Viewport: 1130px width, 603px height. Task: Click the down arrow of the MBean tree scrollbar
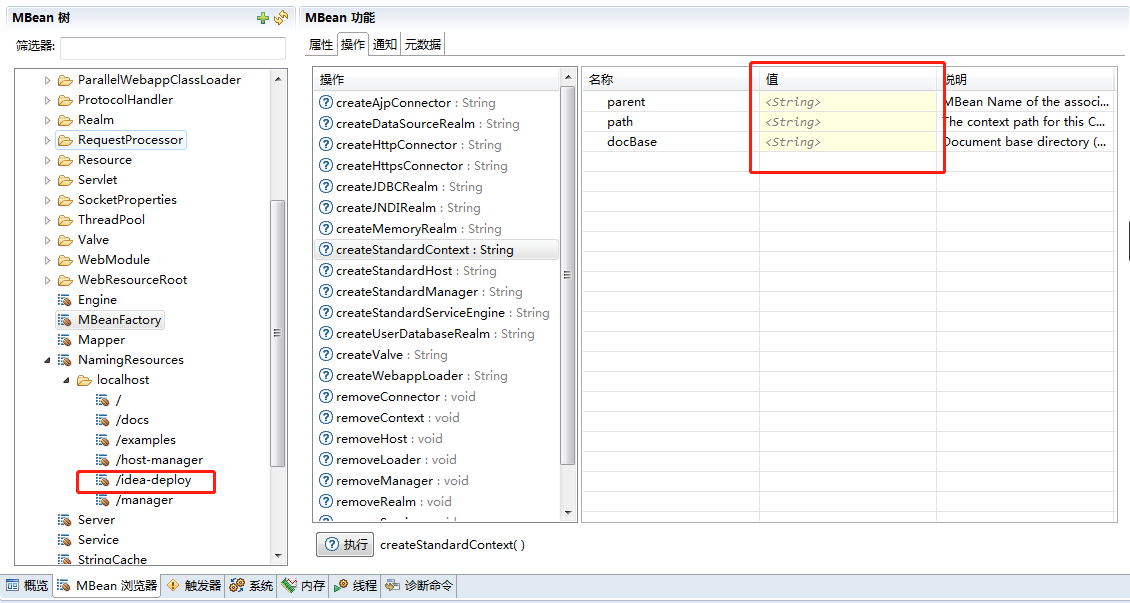click(278, 556)
